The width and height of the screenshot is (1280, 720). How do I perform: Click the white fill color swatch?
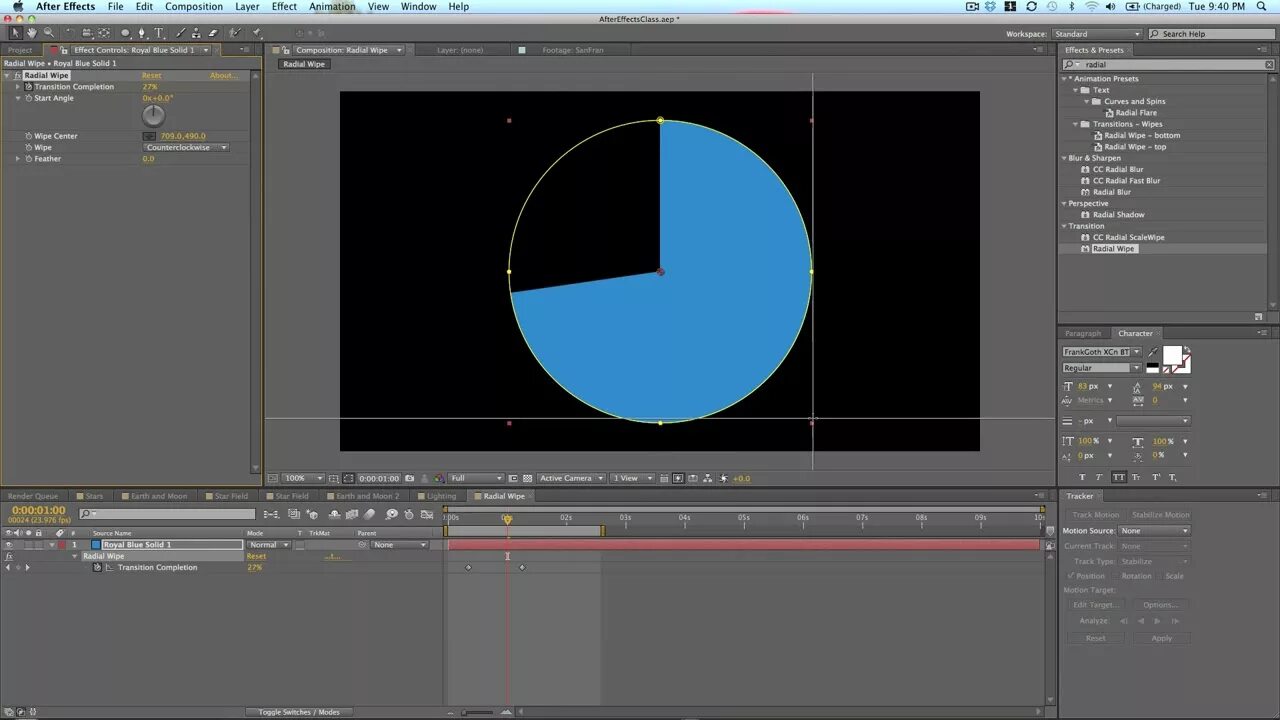pyautogui.click(x=1171, y=355)
